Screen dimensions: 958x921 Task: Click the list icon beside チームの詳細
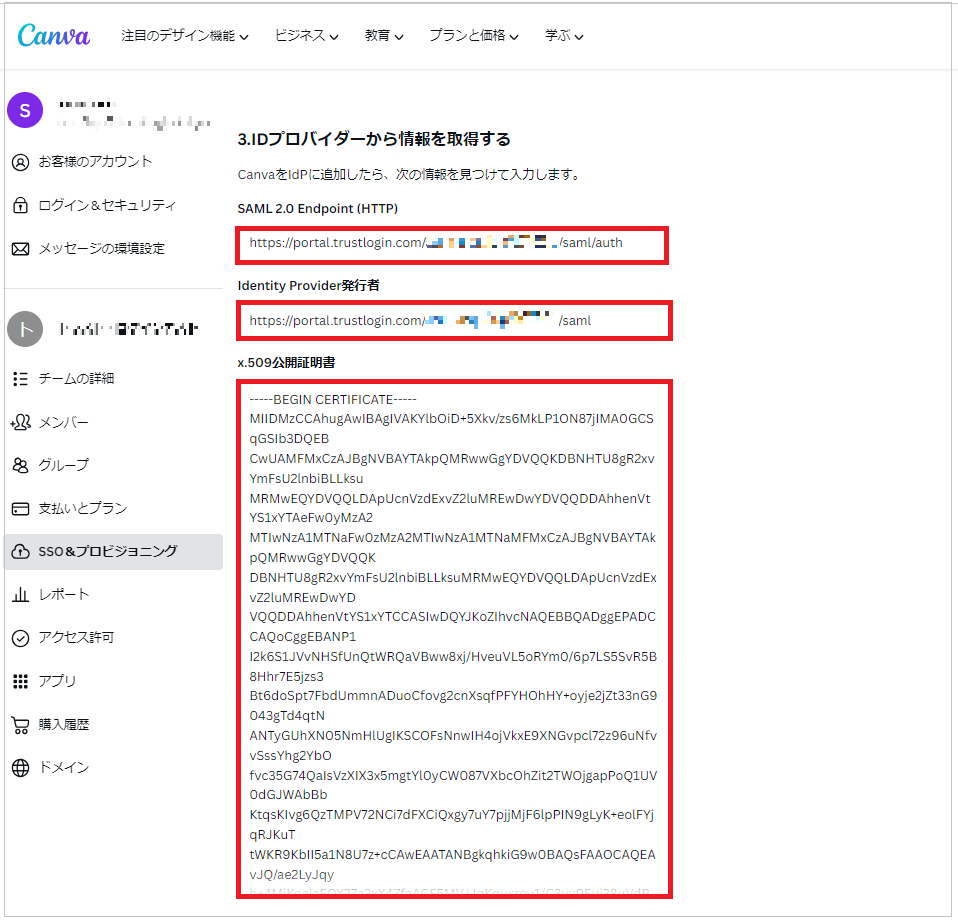20,379
